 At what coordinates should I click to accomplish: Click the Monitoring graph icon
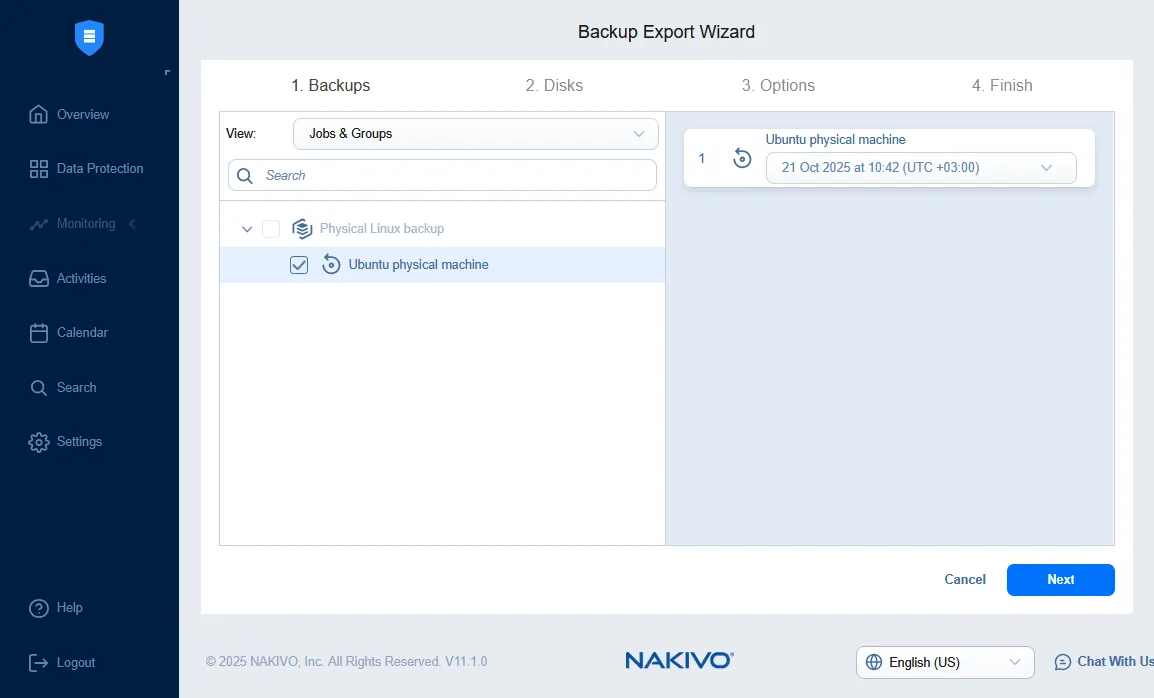click(38, 224)
